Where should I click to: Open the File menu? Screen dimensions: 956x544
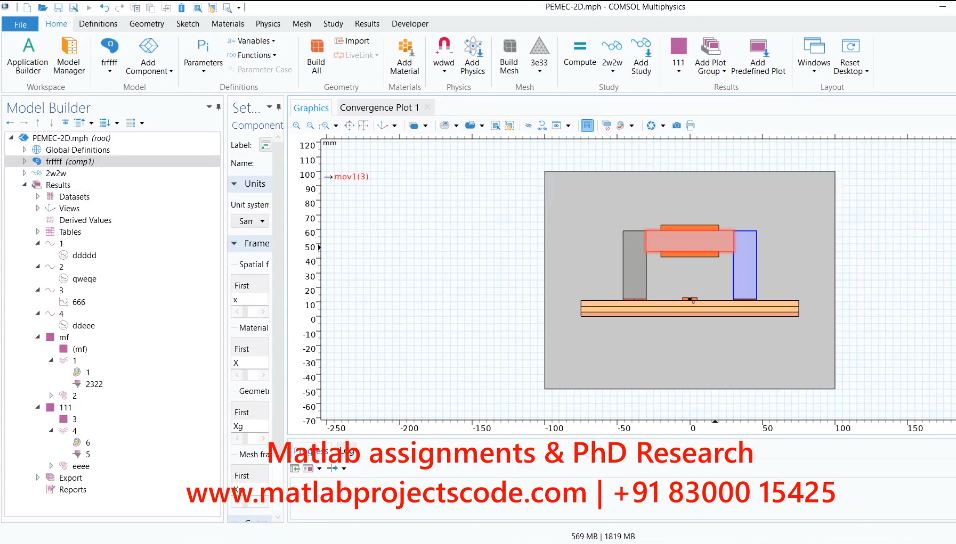click(20, 24)
